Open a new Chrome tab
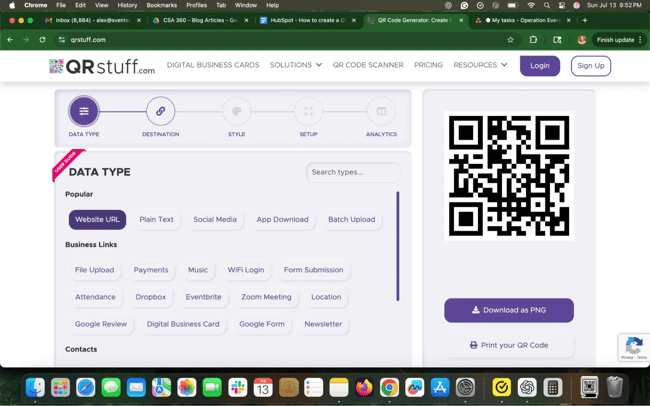The image size is (650, 406). coord(585,20)
